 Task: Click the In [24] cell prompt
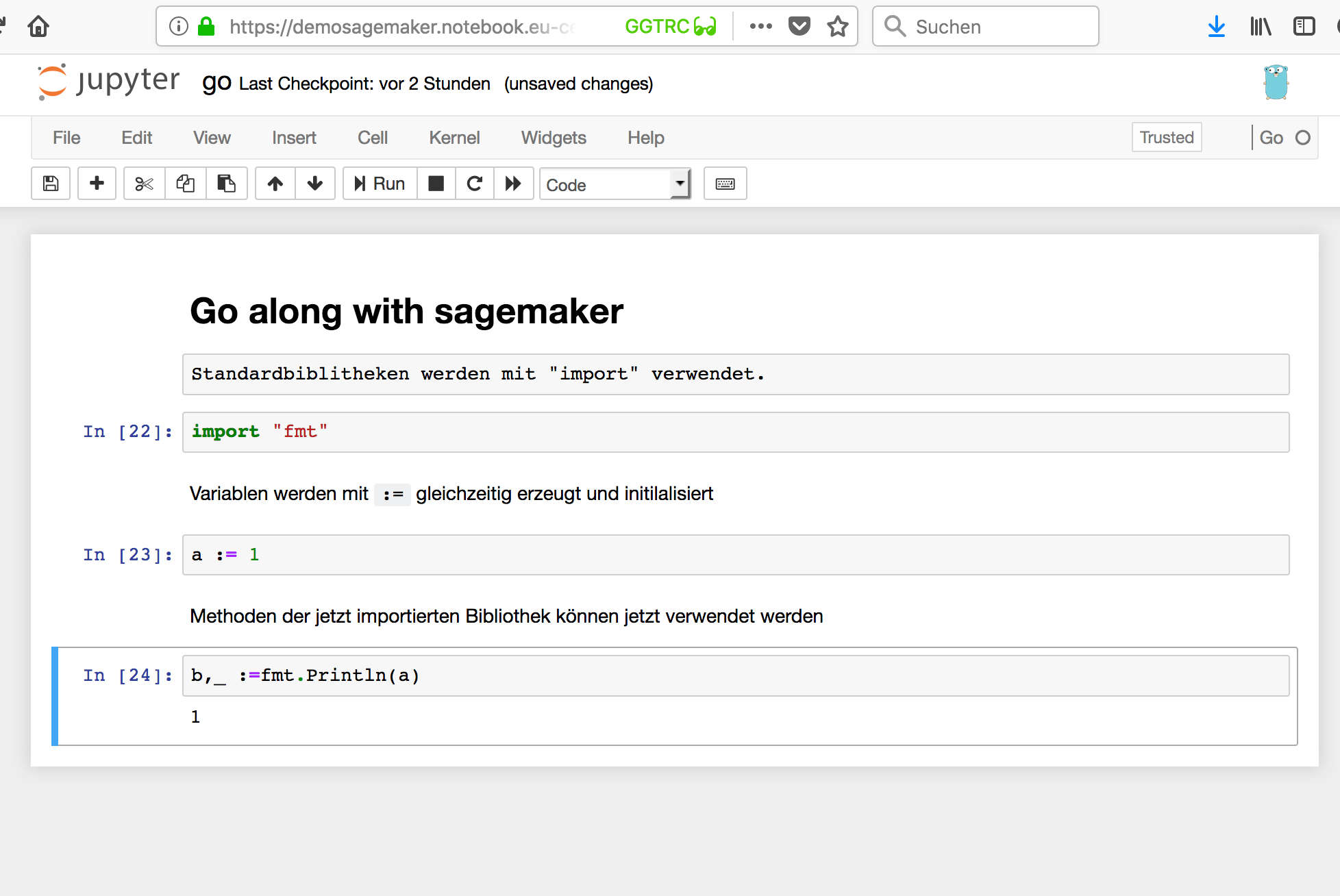[127, 675]
